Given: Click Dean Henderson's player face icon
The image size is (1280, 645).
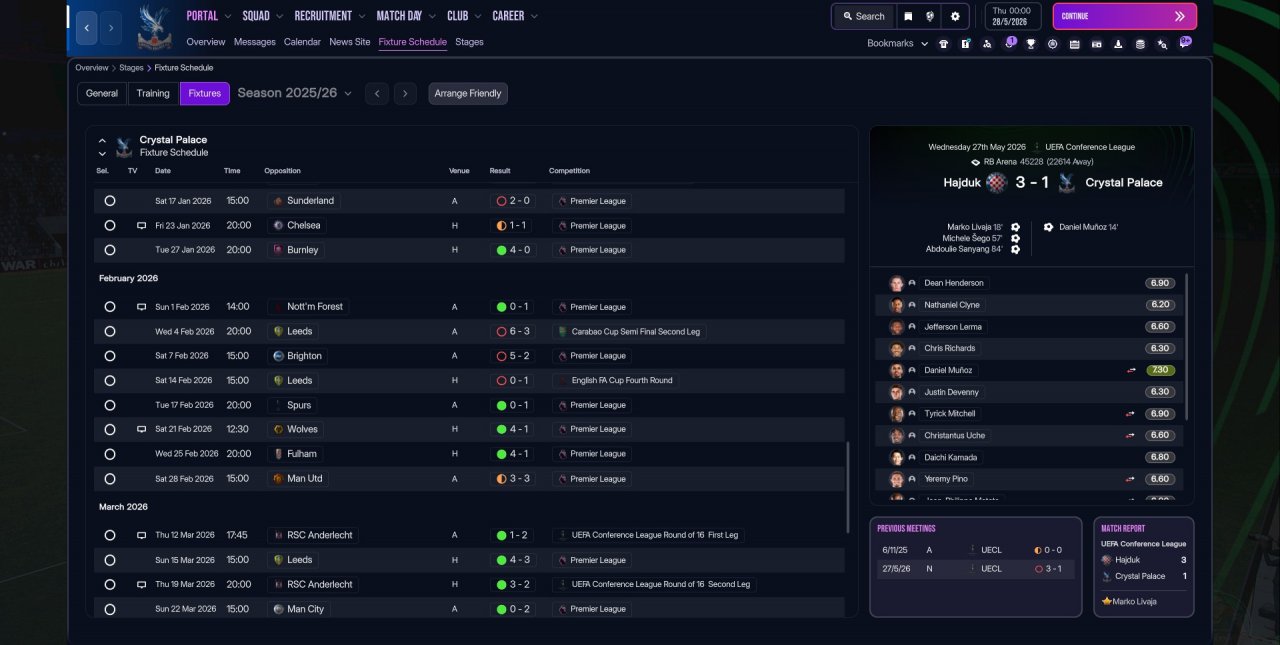Looking at the screenshot, I should [x=897, y=283].
